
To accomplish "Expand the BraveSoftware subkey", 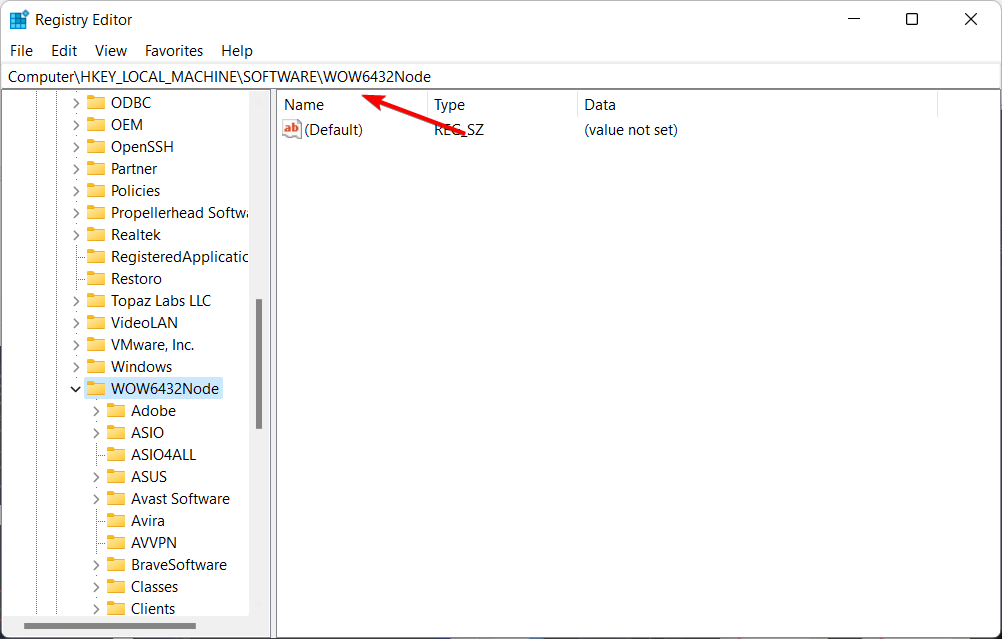I will [96, 565].
